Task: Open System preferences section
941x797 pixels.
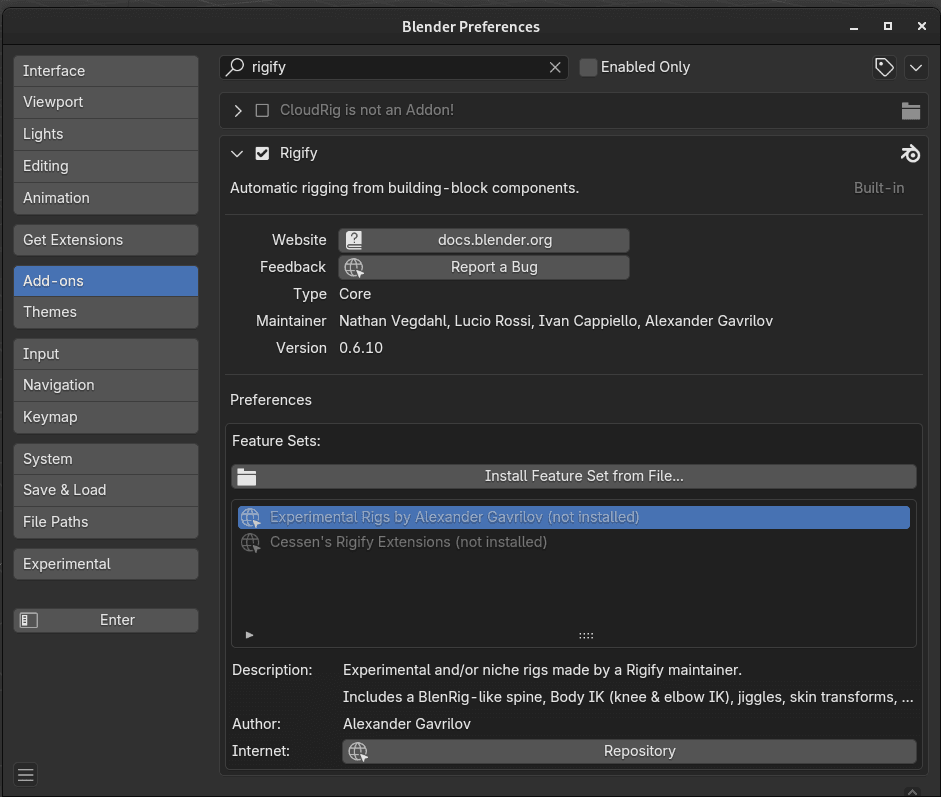Action: 106,459
